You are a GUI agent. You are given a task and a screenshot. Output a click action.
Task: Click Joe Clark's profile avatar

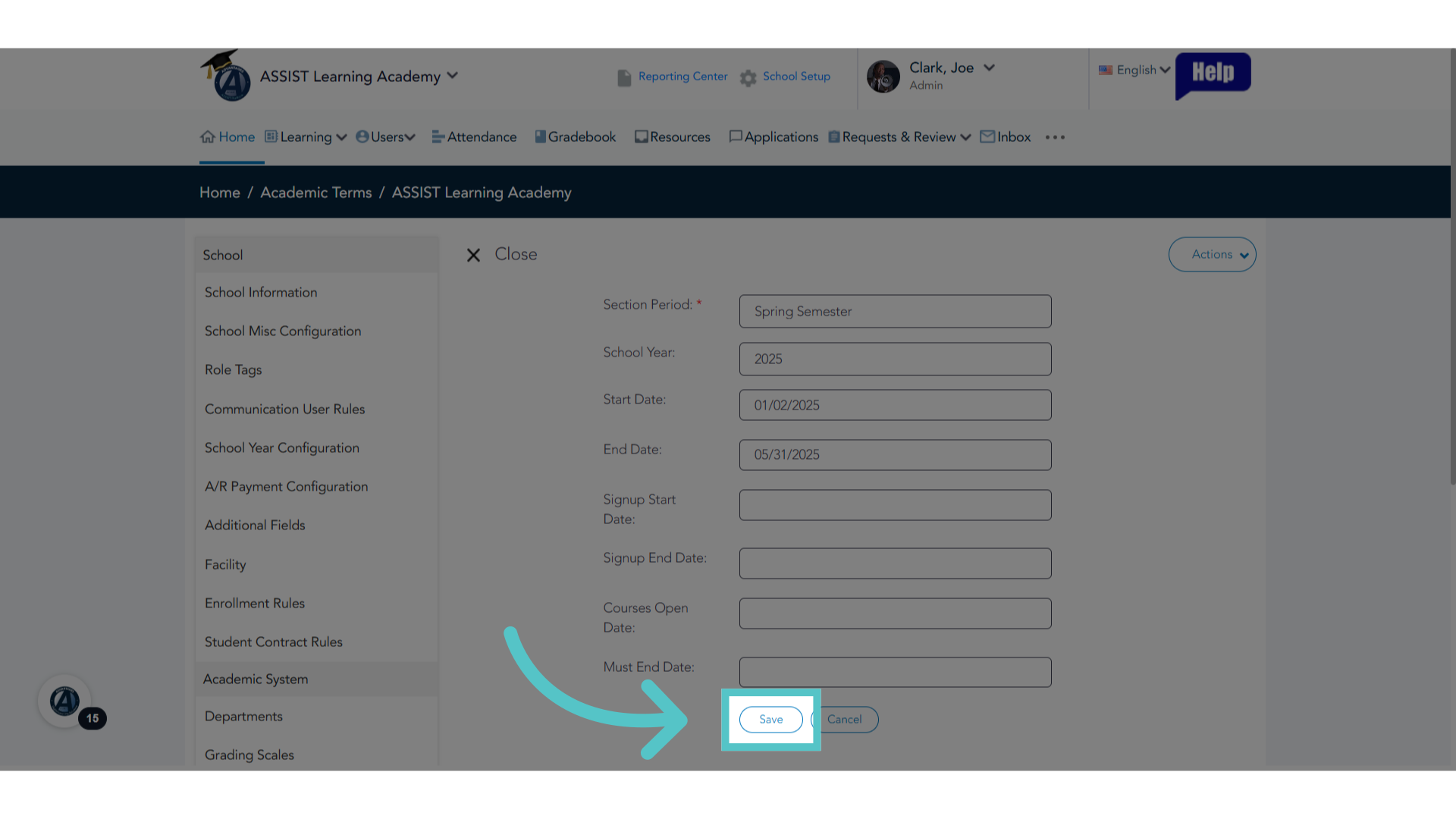coord(883,77)
